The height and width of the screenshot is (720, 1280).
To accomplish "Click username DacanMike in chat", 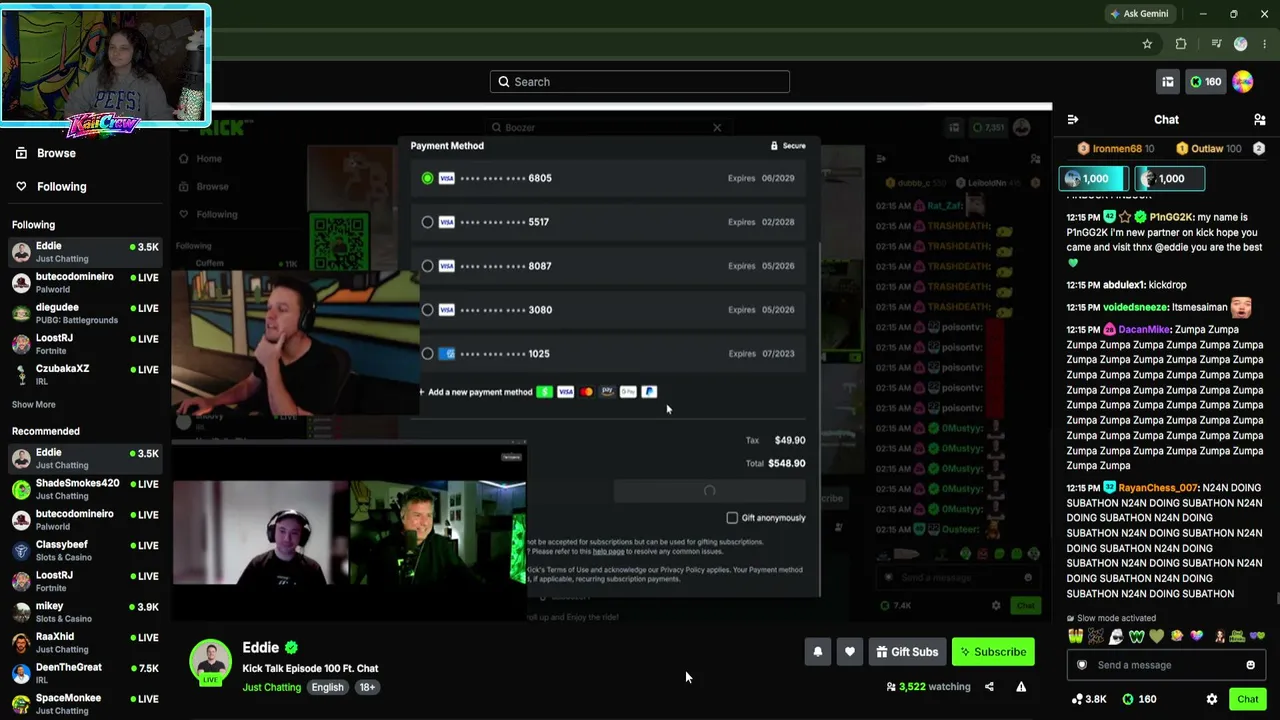I will click(x=1144, y=329).
